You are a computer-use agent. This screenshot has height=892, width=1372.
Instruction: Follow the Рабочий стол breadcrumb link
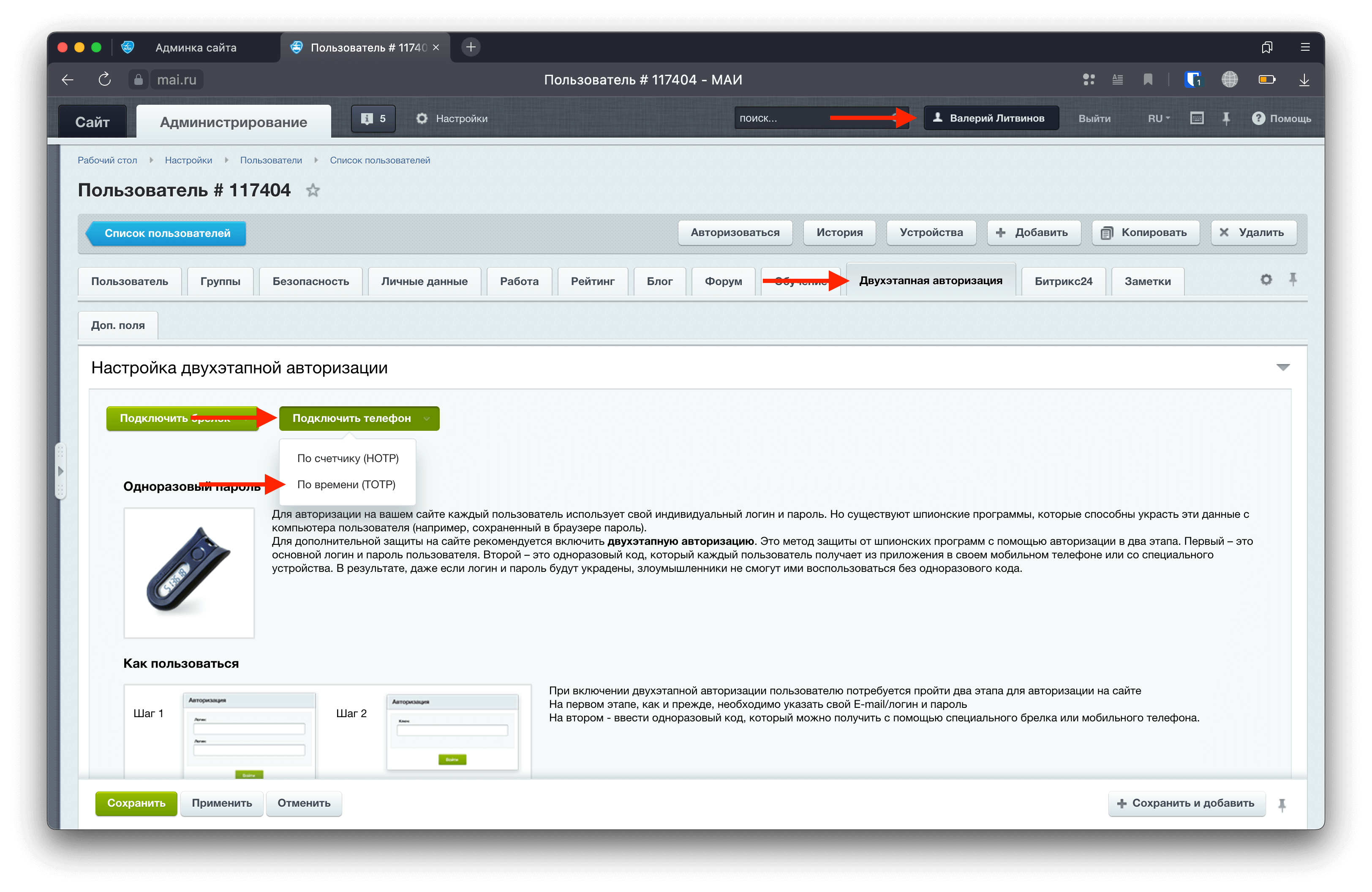[107, 161]
